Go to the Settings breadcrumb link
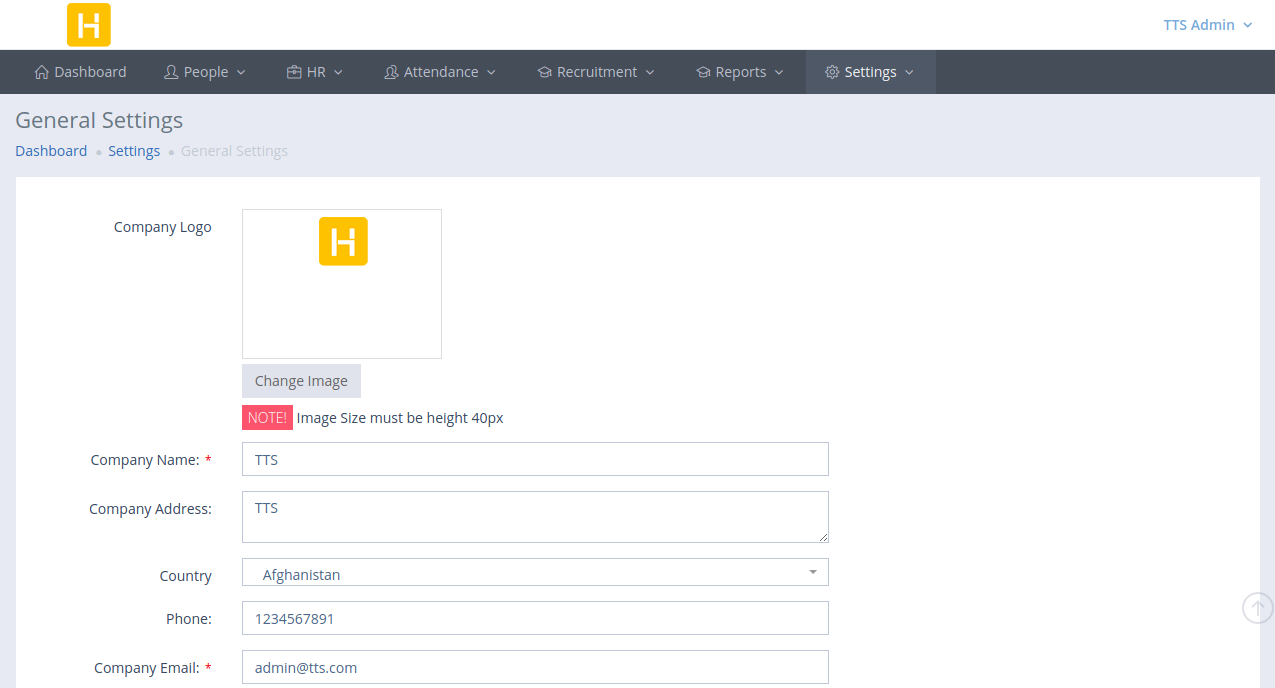The image size is (1275, 688). (134, 151)
